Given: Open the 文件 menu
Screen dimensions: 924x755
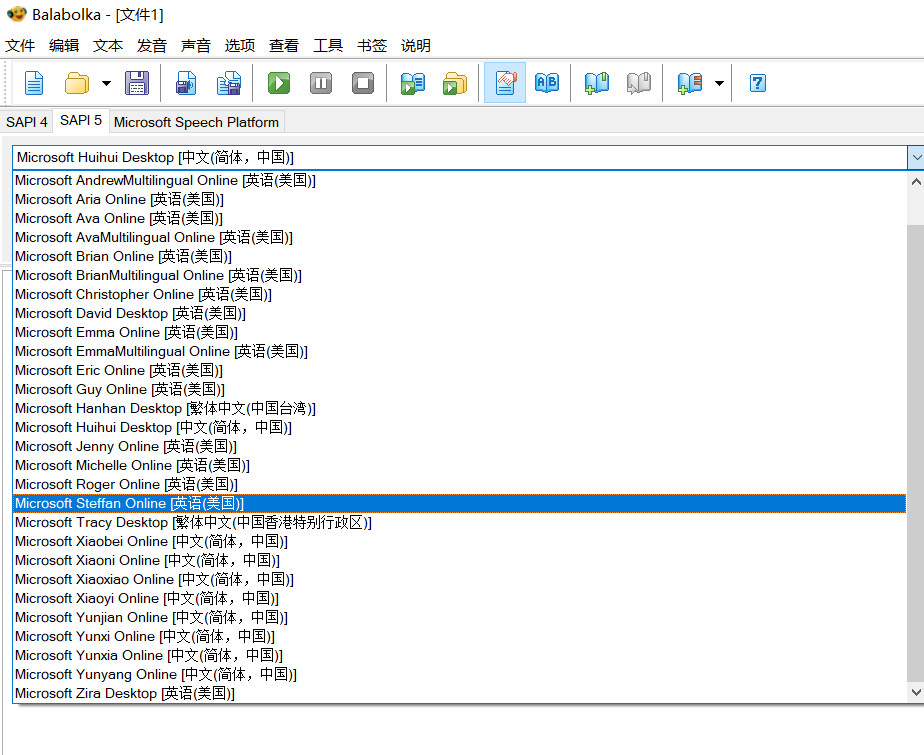Looking at the screenshot, I should pos(20,45).
